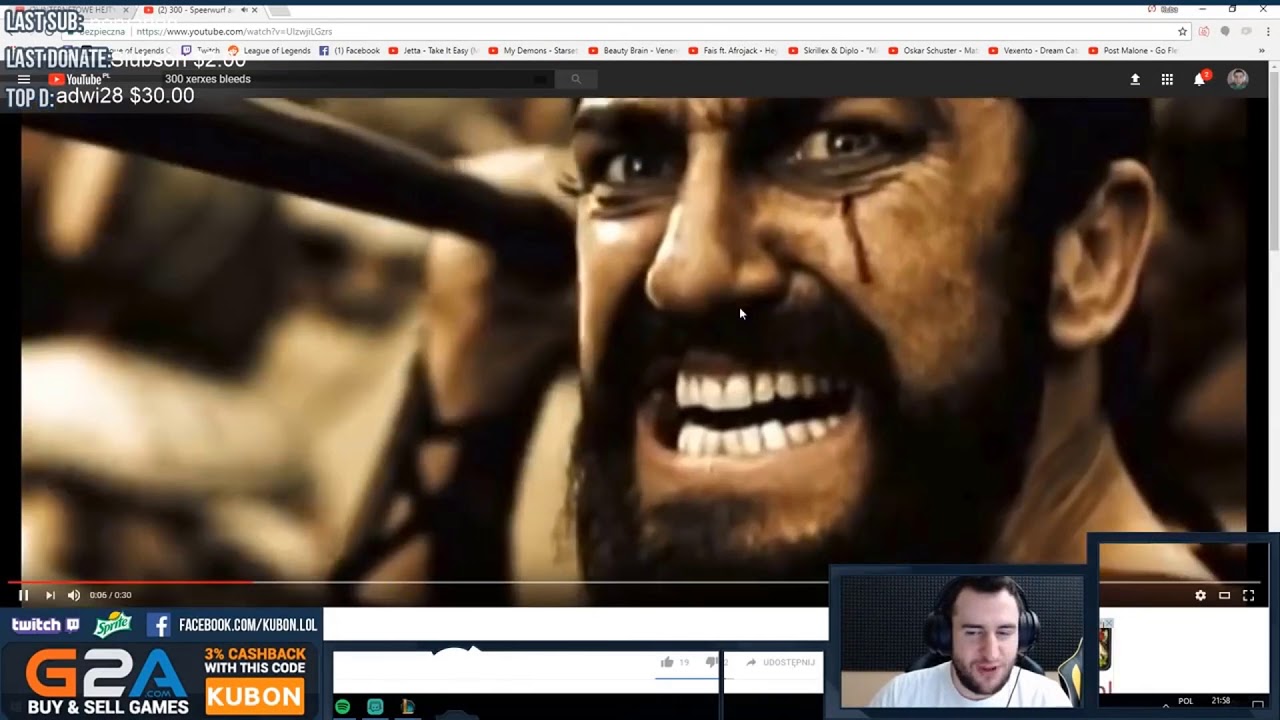
Task: Open the 'Beauty Brain' bookmark
Action: (633, 50)
